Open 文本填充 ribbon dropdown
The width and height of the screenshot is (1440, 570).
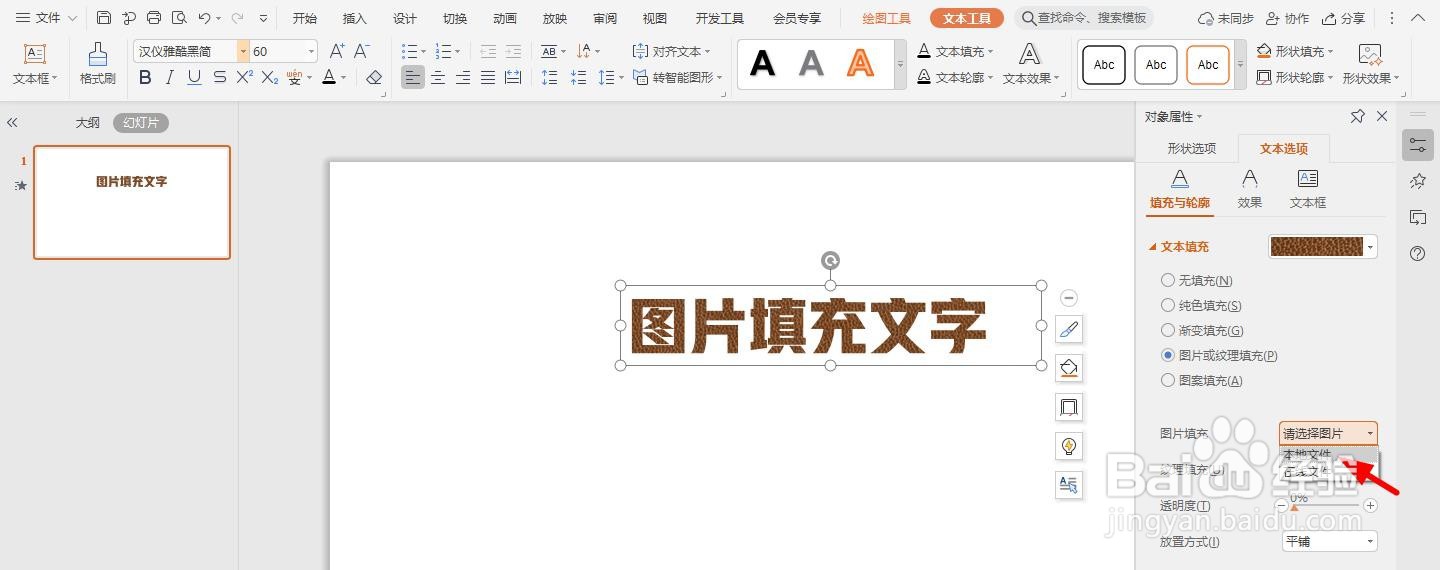[957, 51]
